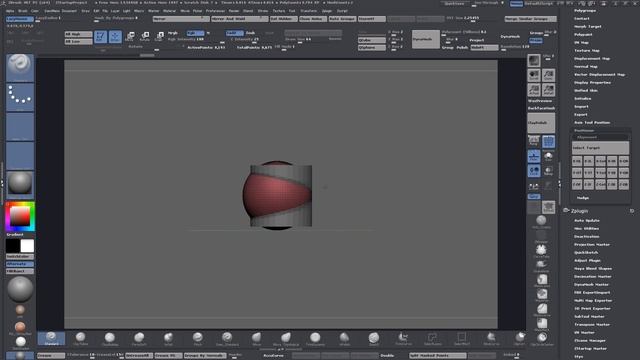This screenshot has height=360, width=640.
Task: Select the Move Topological brush
Action: [x=286, y=338]
